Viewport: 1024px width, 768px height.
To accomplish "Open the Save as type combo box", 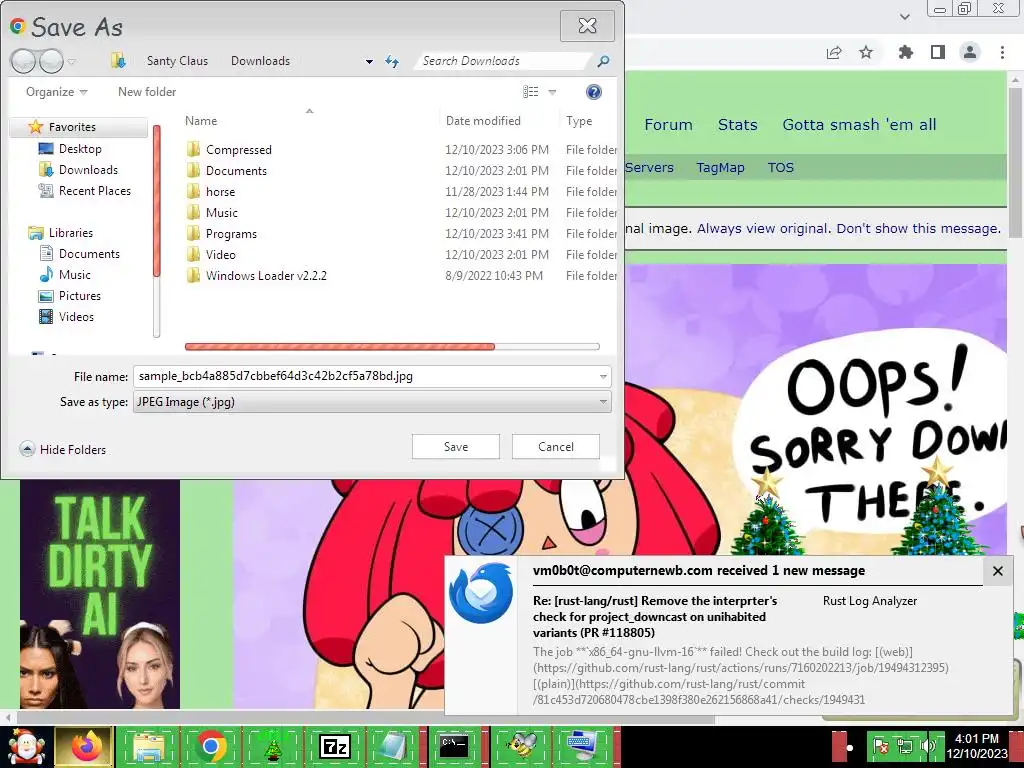I will pos(372,402).
